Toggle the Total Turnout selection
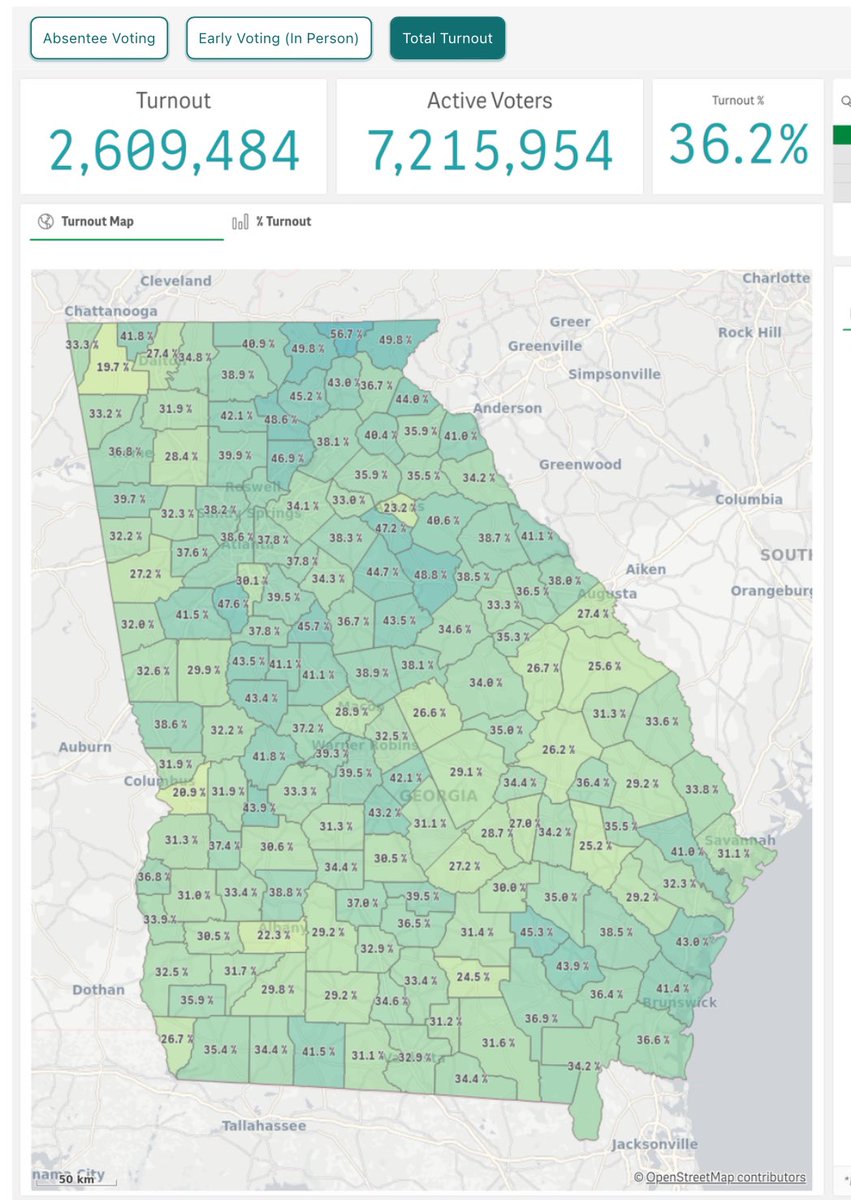 point(447,37)
